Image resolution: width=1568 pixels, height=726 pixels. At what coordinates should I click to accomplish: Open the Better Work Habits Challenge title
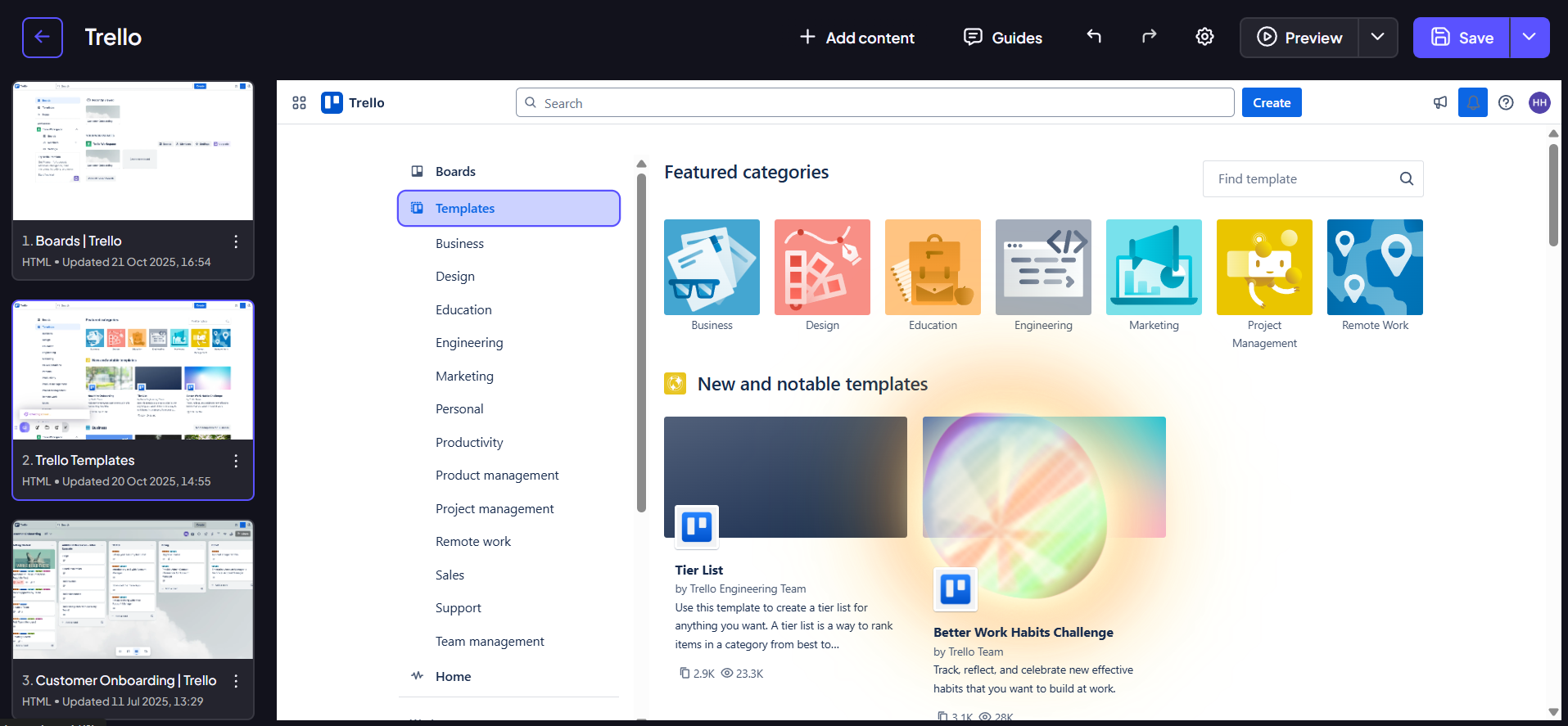[1023, 633]
